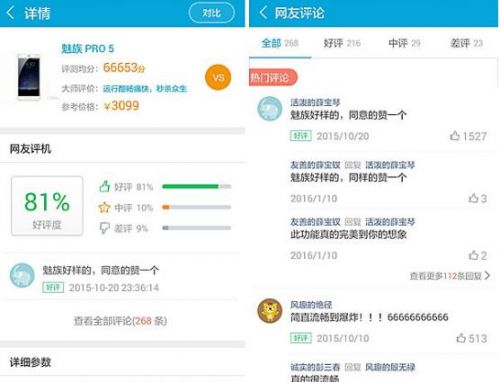Tap the star icon beside 中评 10%
This screenshot has height=382, width=500.
click(x=104, y=207)
